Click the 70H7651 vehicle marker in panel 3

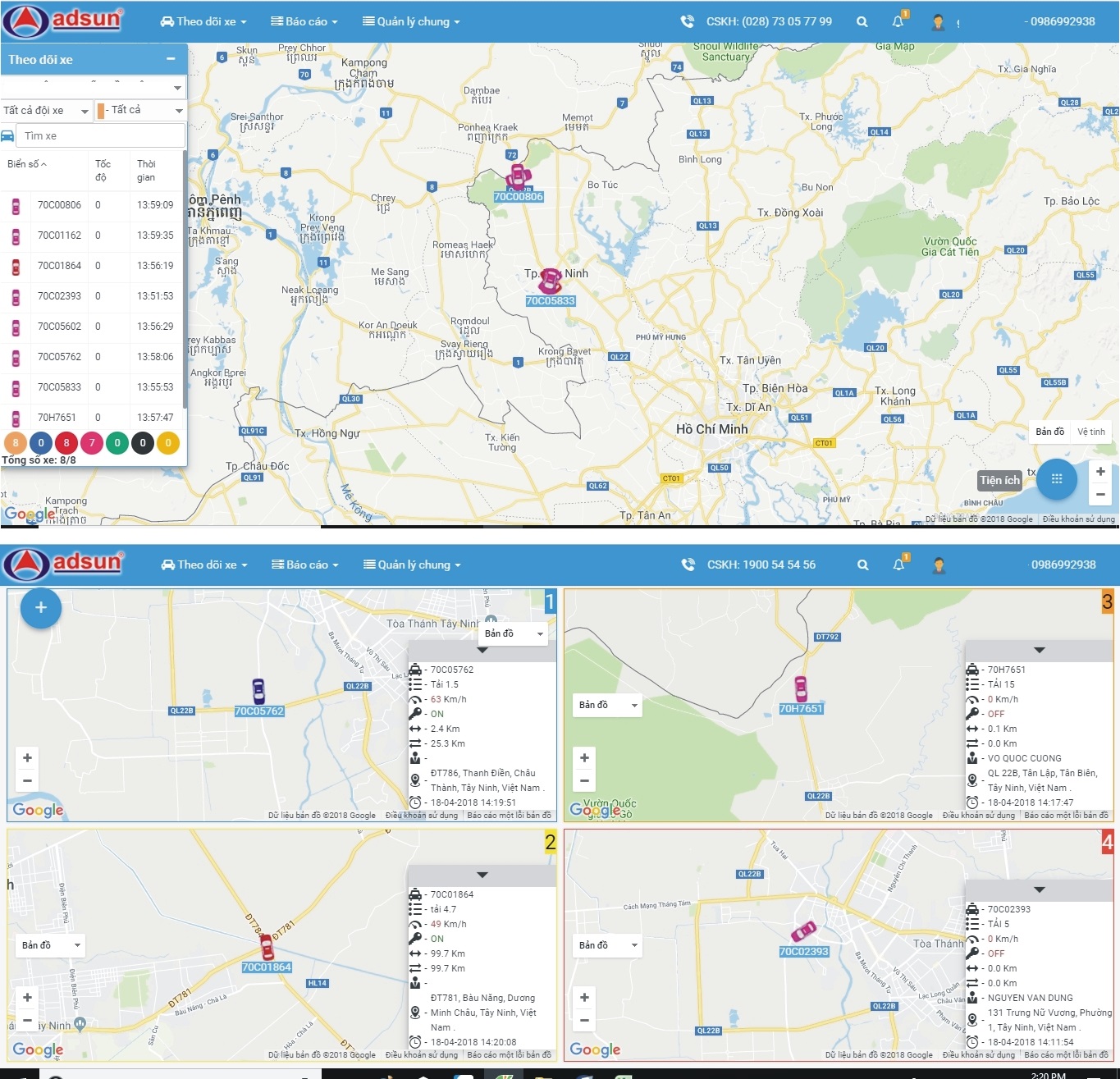(801, 689)
